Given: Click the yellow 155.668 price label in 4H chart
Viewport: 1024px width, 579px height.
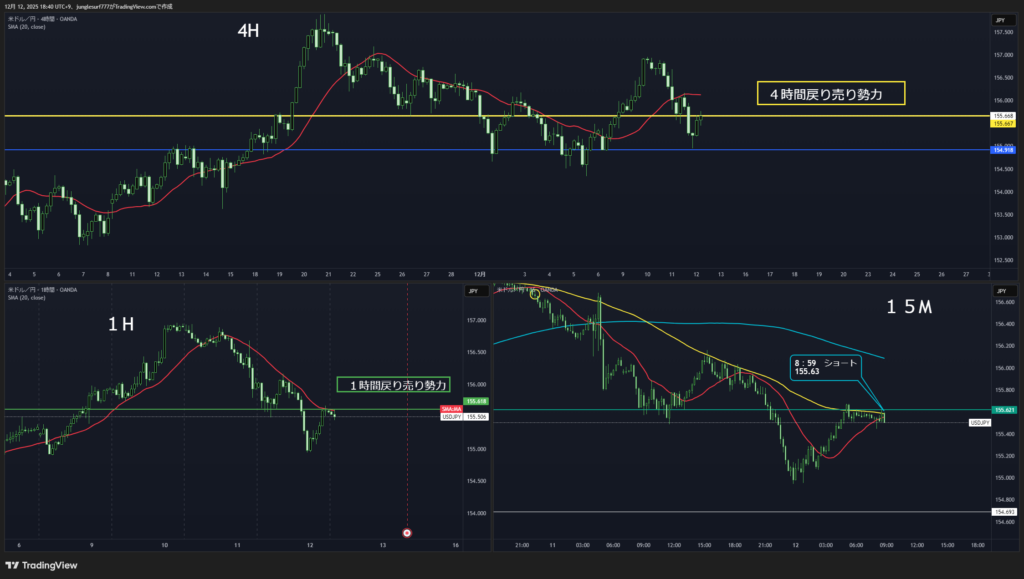Looking at the screenshot, I should click(x=1002, y=116).
